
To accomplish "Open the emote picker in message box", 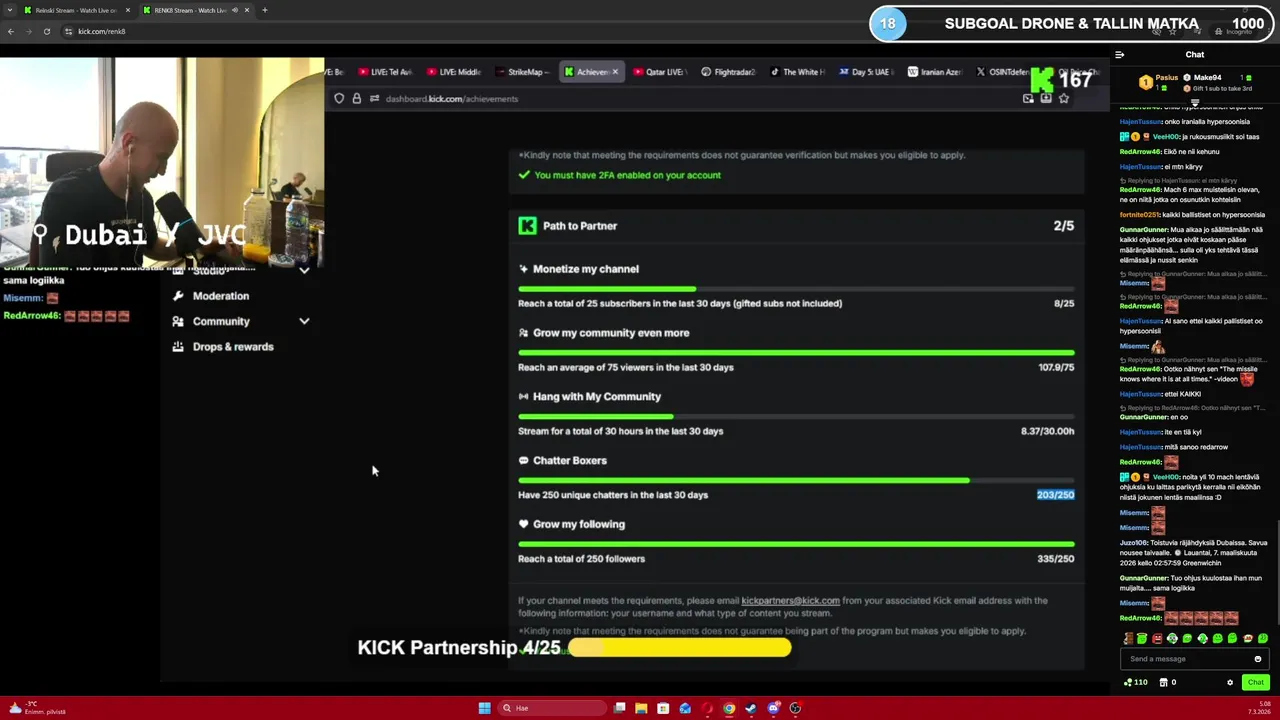I will [x=1258, y=659].
